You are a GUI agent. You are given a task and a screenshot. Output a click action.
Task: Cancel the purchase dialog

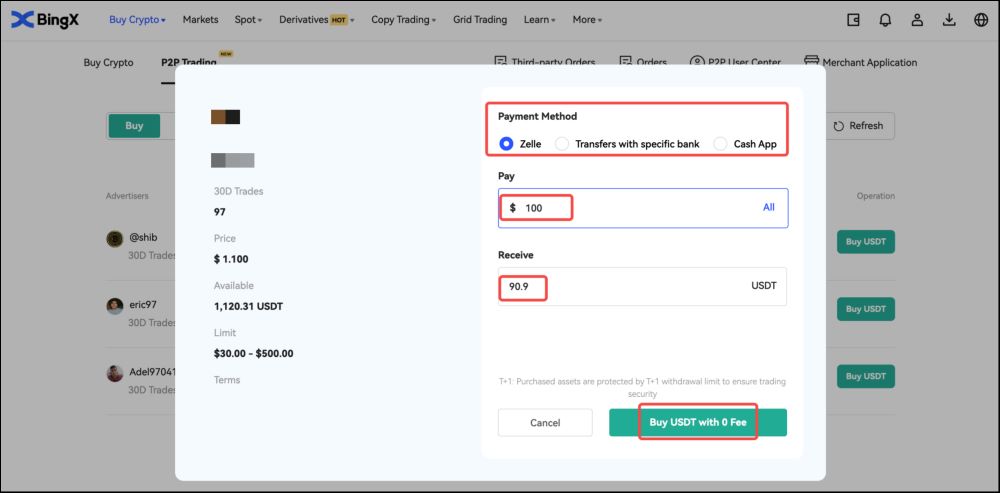tap(545, 423)
